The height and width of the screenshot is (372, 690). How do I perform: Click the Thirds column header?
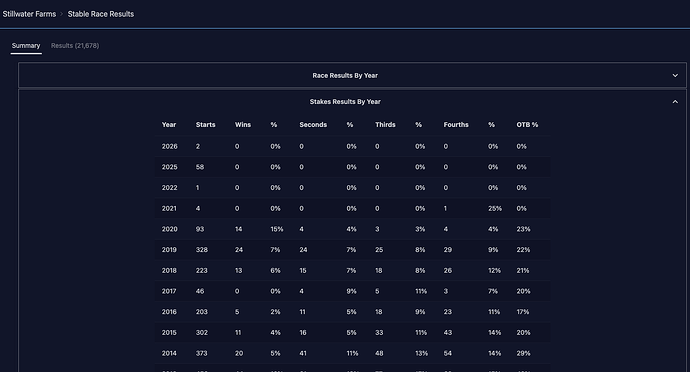click(x=385, y=125)
